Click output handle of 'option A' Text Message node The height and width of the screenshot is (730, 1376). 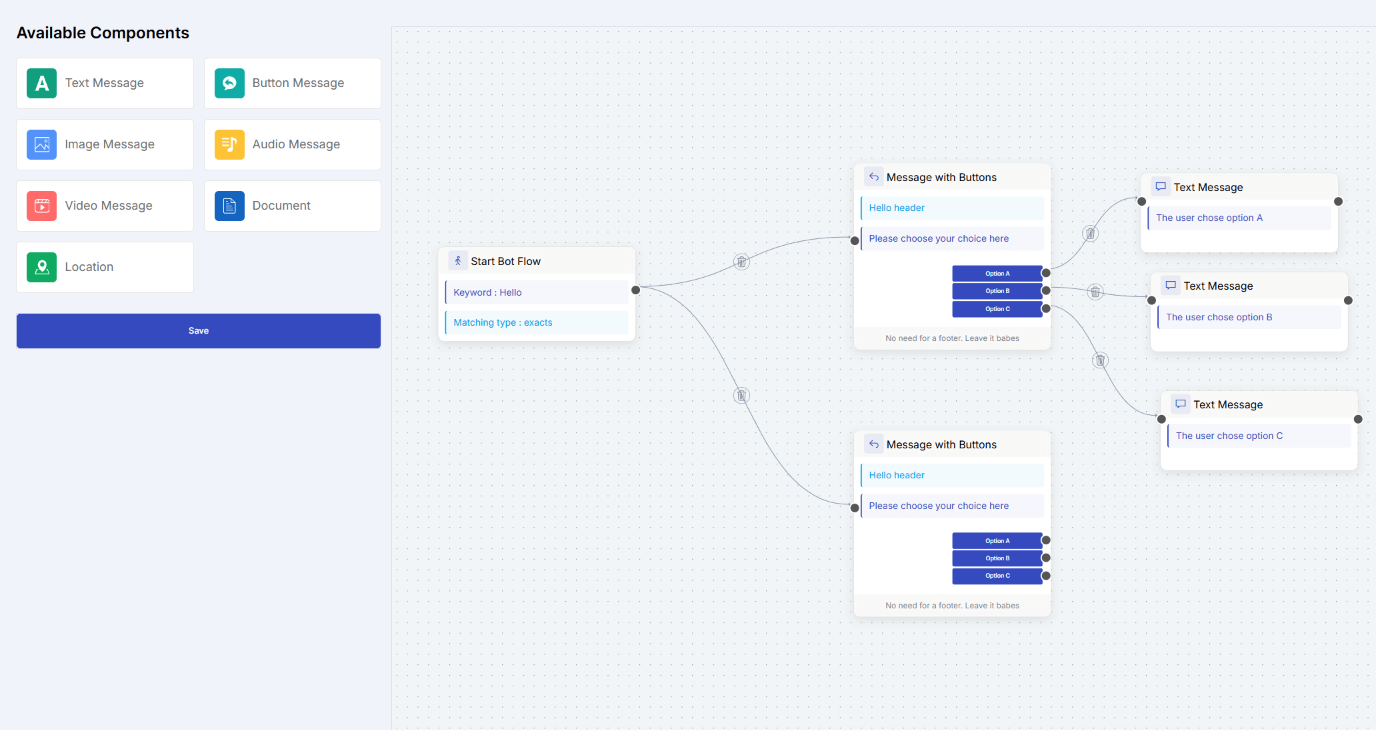point(1338,201)
